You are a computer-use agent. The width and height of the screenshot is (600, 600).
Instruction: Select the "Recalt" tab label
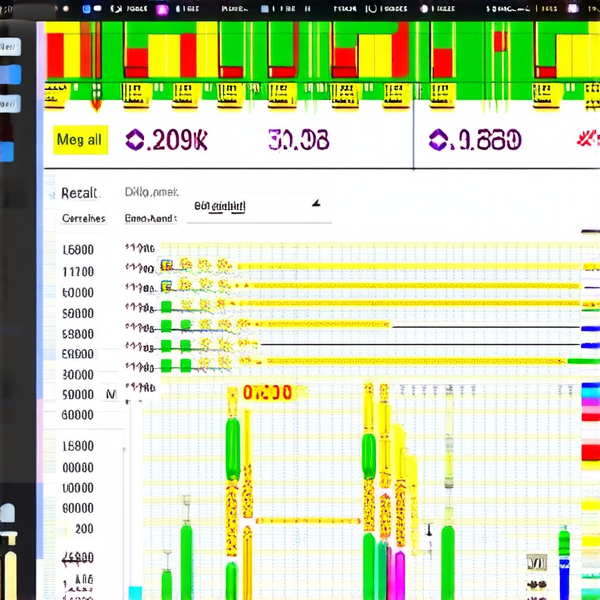79,193
